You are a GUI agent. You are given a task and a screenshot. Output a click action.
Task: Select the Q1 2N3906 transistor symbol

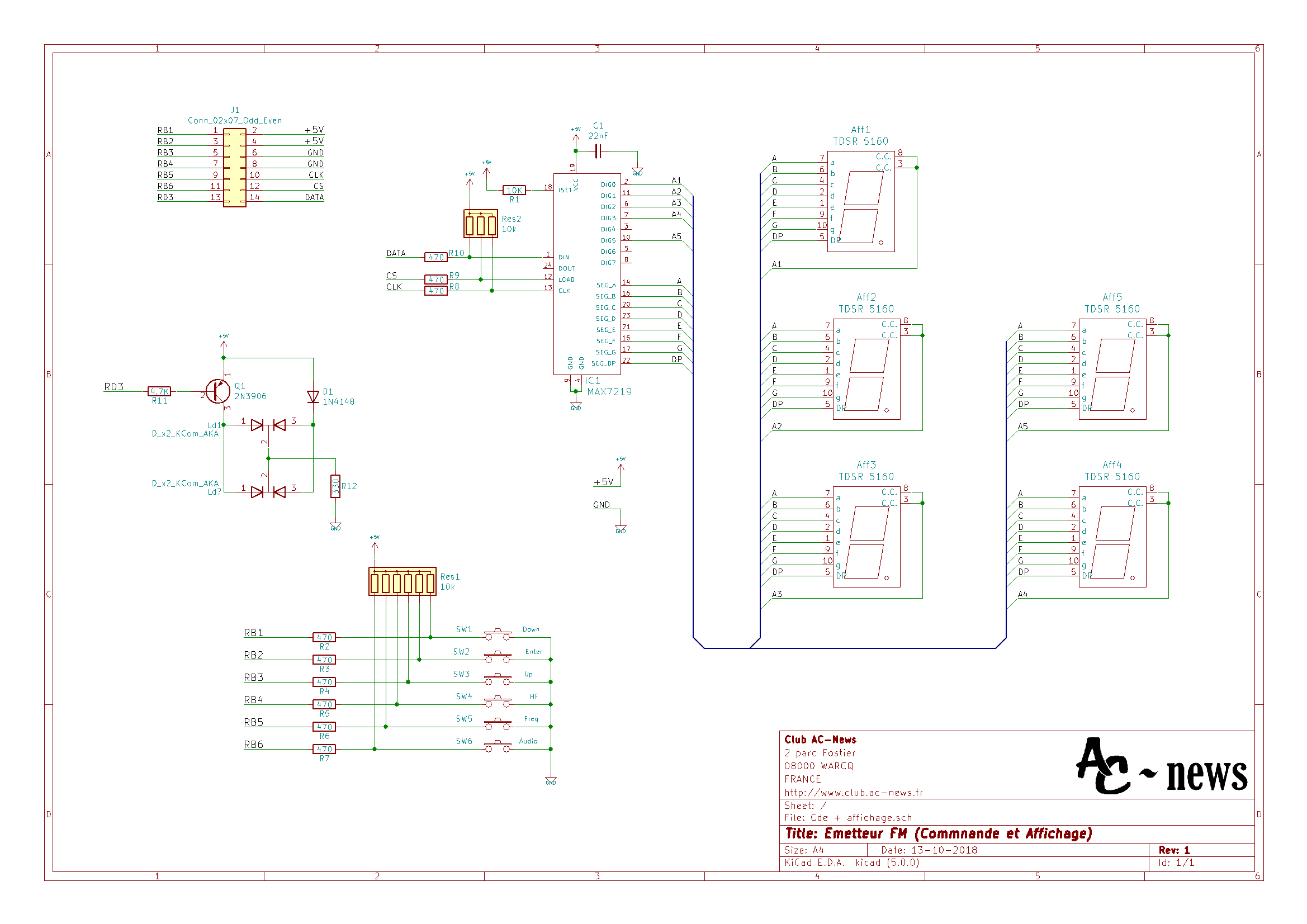click(218, 392)
